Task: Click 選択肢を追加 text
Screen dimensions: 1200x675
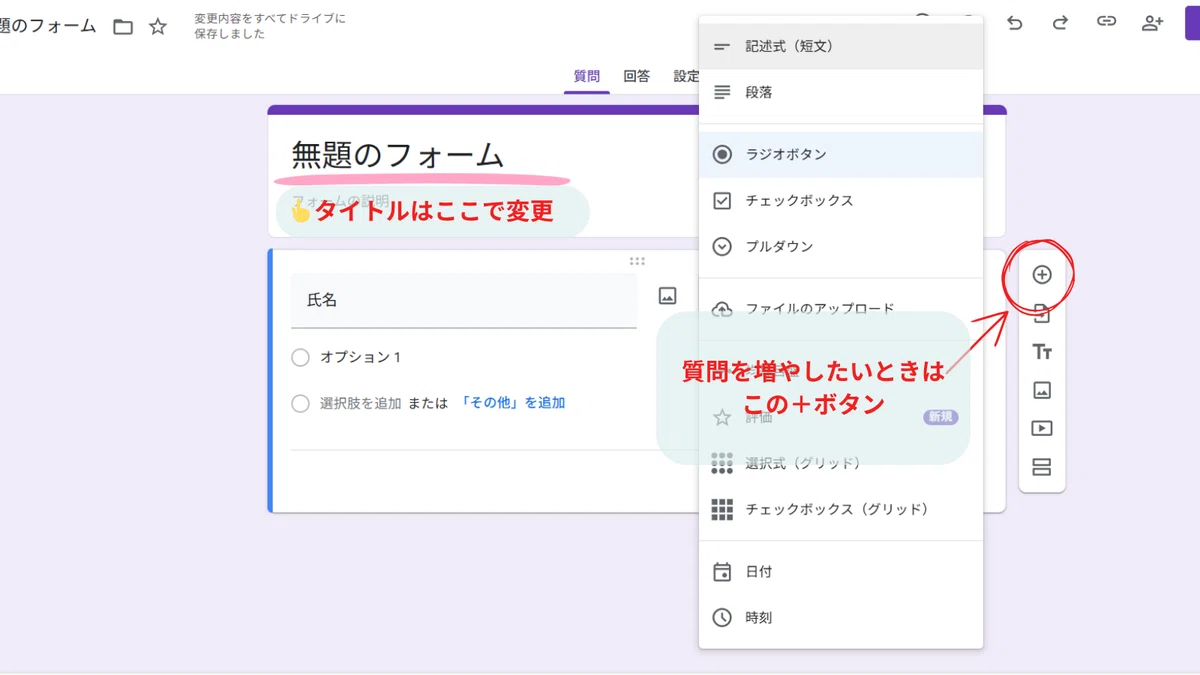Action: (x=360, y=403)
